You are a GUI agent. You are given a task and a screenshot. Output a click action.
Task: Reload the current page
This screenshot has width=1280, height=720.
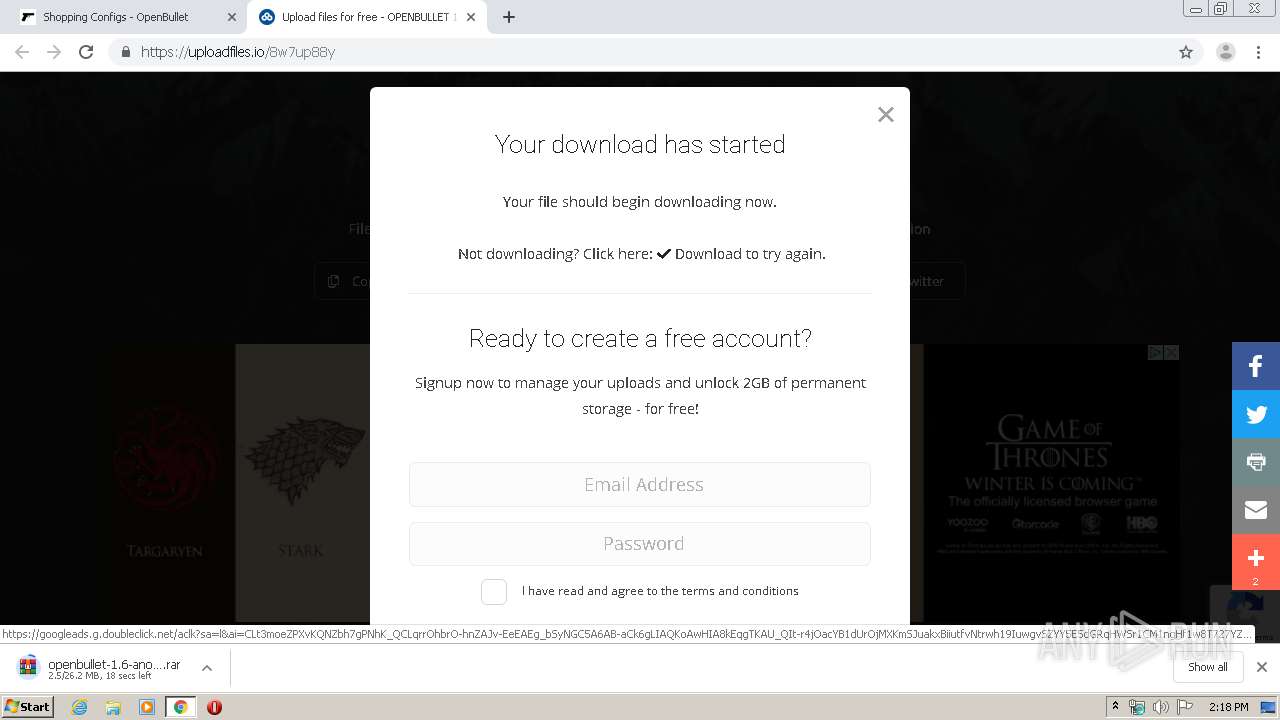(x=86, y=52)
